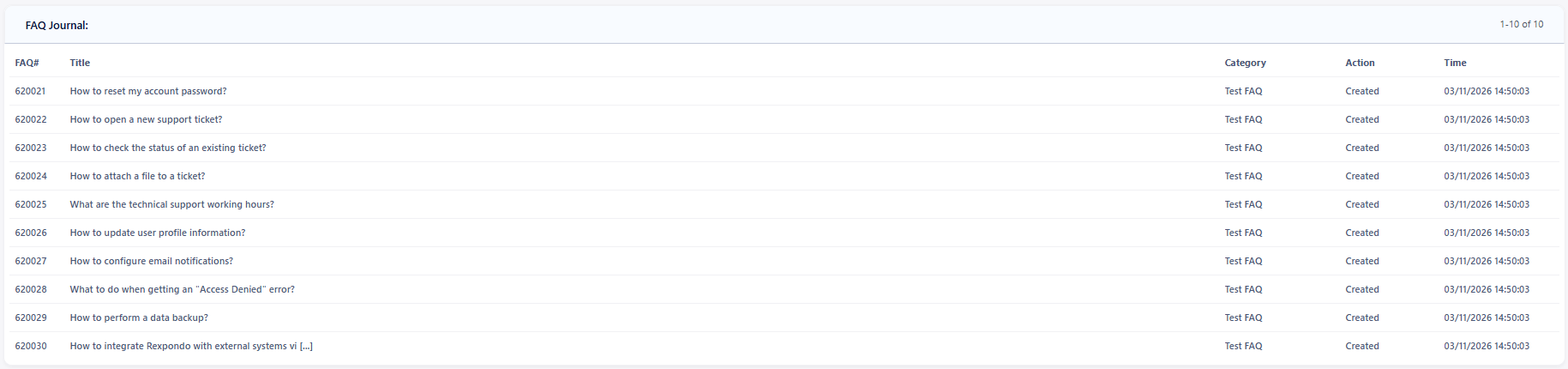Open FAQ "How to reset my account password?"
Viewport: 1568px width, 369px height.
click(148, 91)
